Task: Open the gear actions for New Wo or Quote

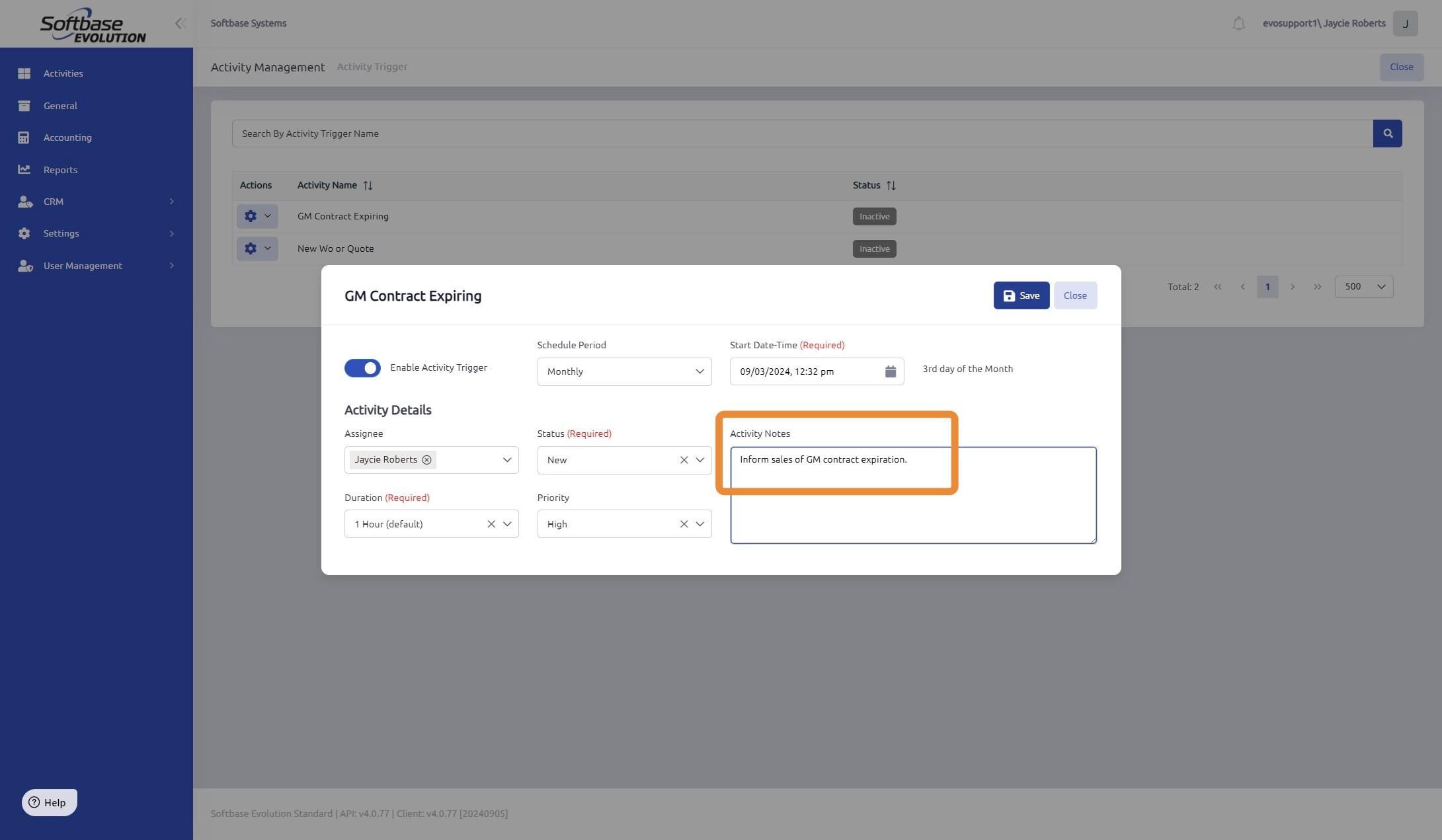Action: click(257, 248)
